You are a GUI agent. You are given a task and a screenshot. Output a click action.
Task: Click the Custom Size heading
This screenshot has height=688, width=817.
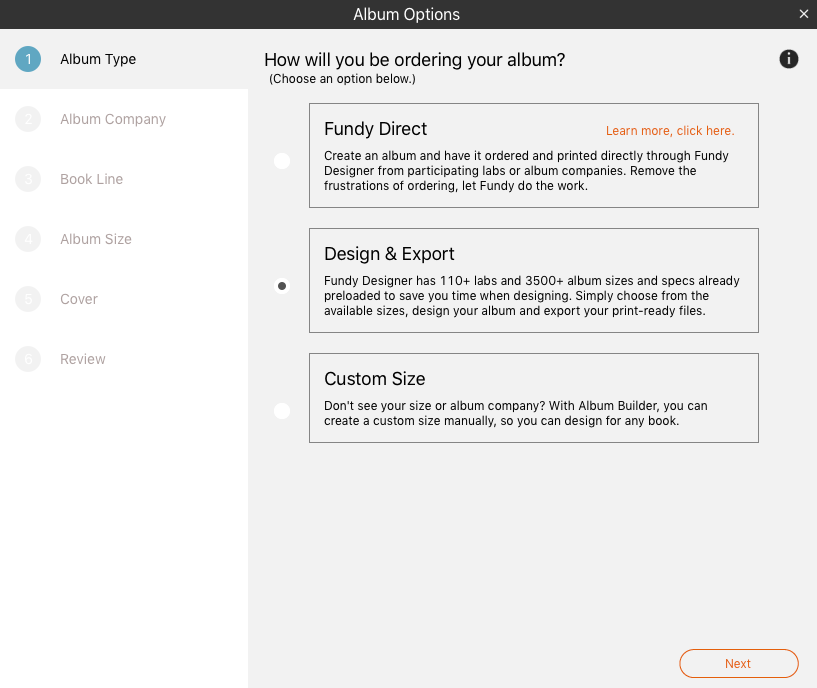(375, 379)
